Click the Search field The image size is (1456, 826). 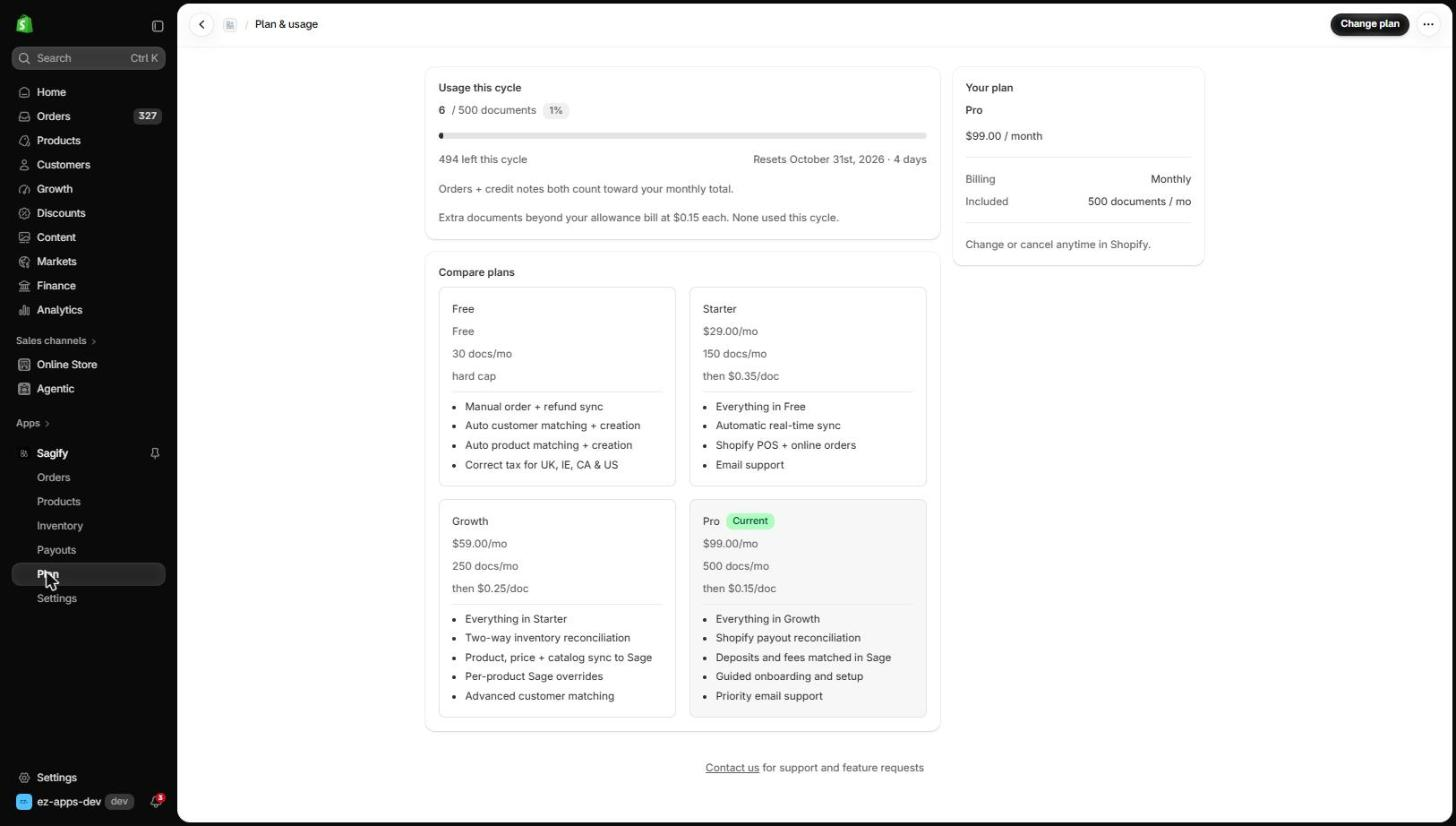pyautogui.click(x=88, y=58)
